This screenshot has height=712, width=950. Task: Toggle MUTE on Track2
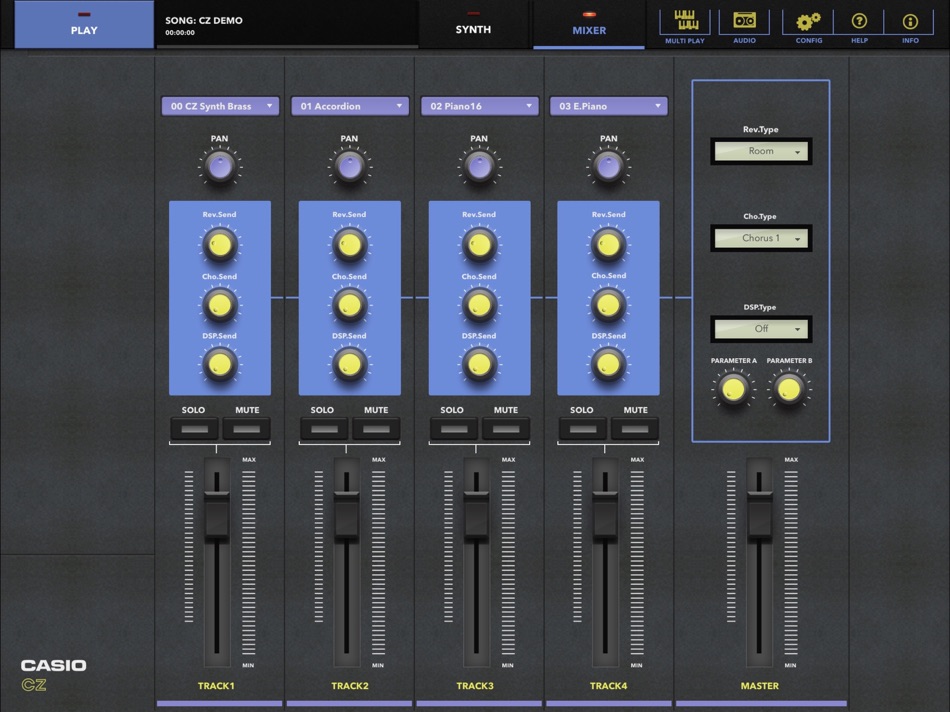(x=376, y=428)
